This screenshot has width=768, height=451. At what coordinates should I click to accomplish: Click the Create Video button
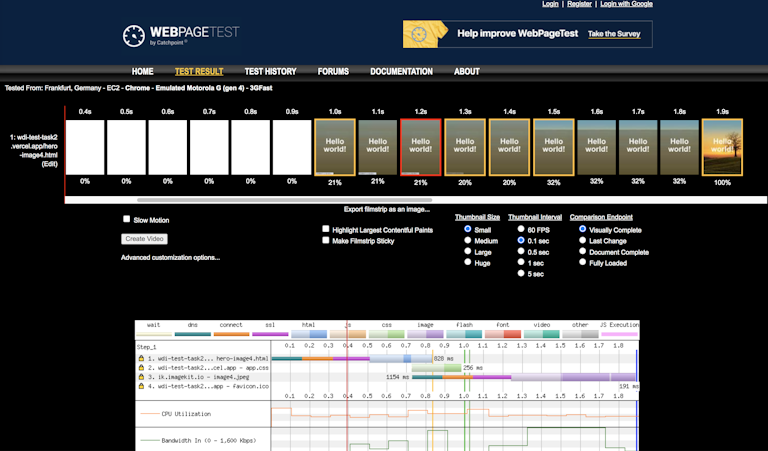144,239
